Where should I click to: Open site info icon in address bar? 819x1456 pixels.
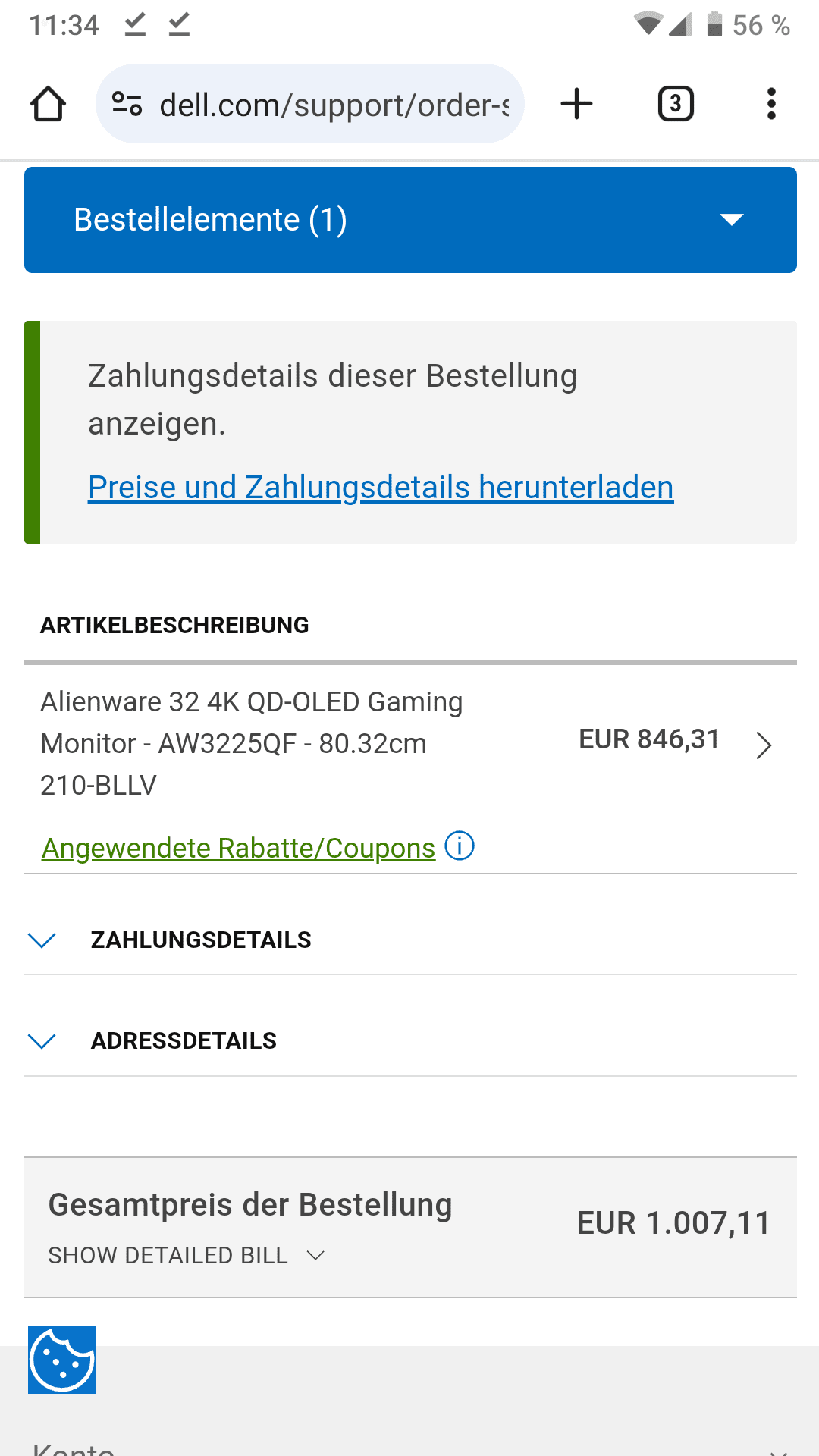pos(127,104)
